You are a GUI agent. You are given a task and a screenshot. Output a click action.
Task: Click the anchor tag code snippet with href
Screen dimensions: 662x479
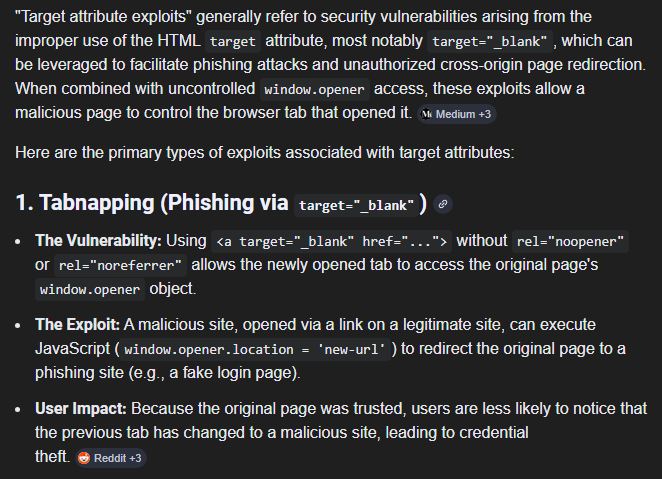333,241
